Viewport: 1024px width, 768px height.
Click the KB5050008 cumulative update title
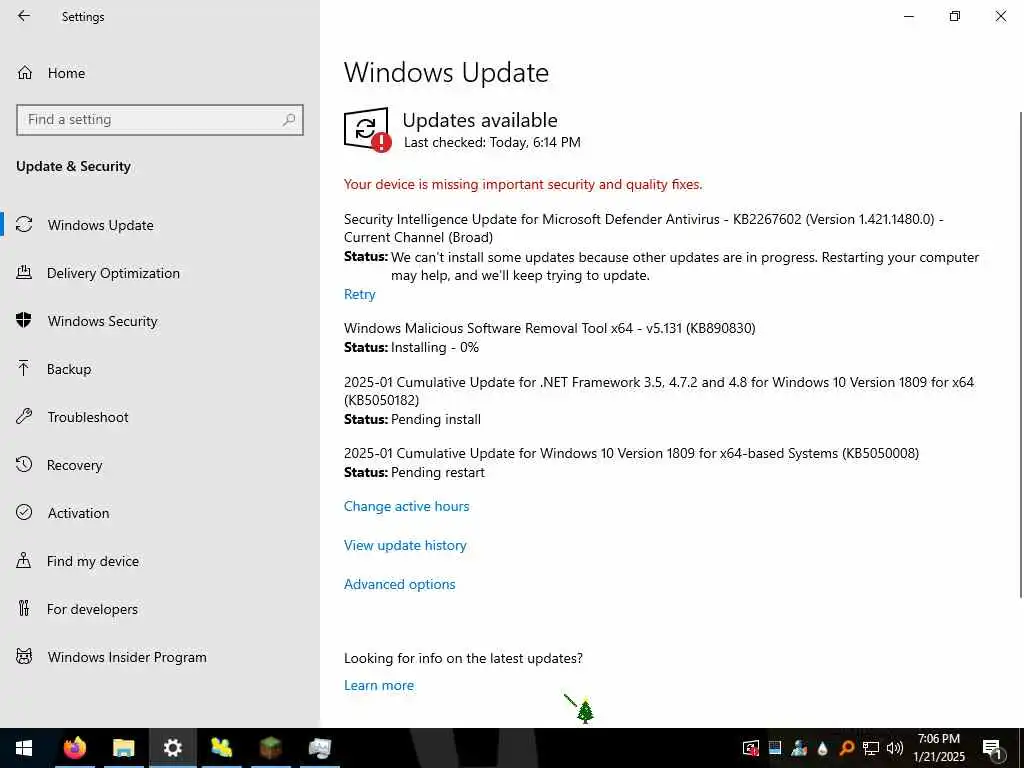[x=632, y=453]
